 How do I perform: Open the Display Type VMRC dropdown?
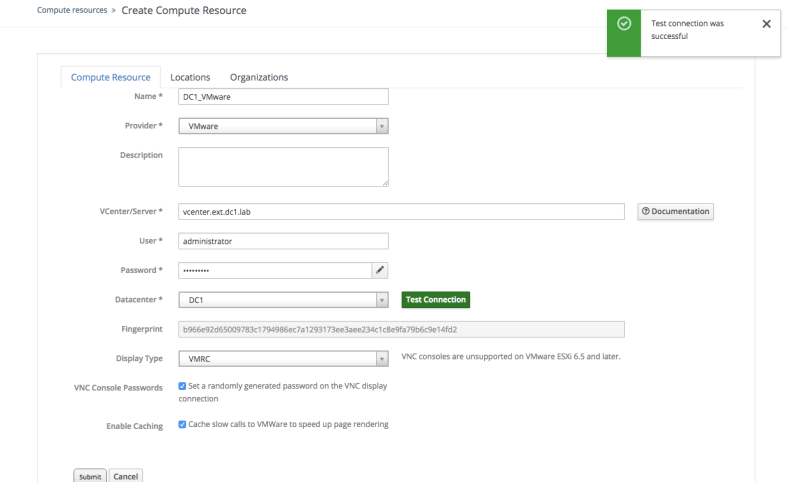[381, 359]
